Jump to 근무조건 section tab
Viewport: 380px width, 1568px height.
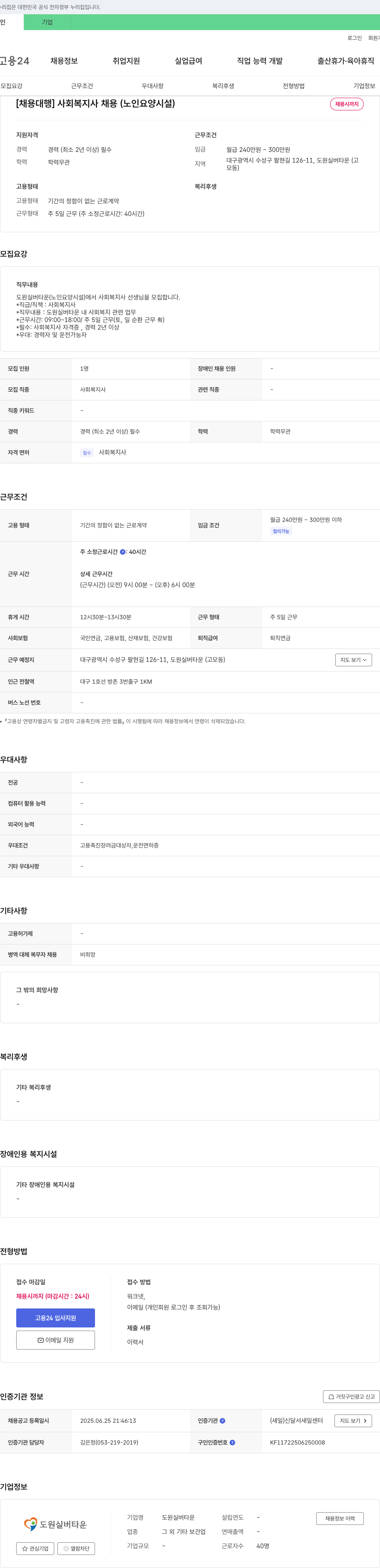click(x=82, y=86)
